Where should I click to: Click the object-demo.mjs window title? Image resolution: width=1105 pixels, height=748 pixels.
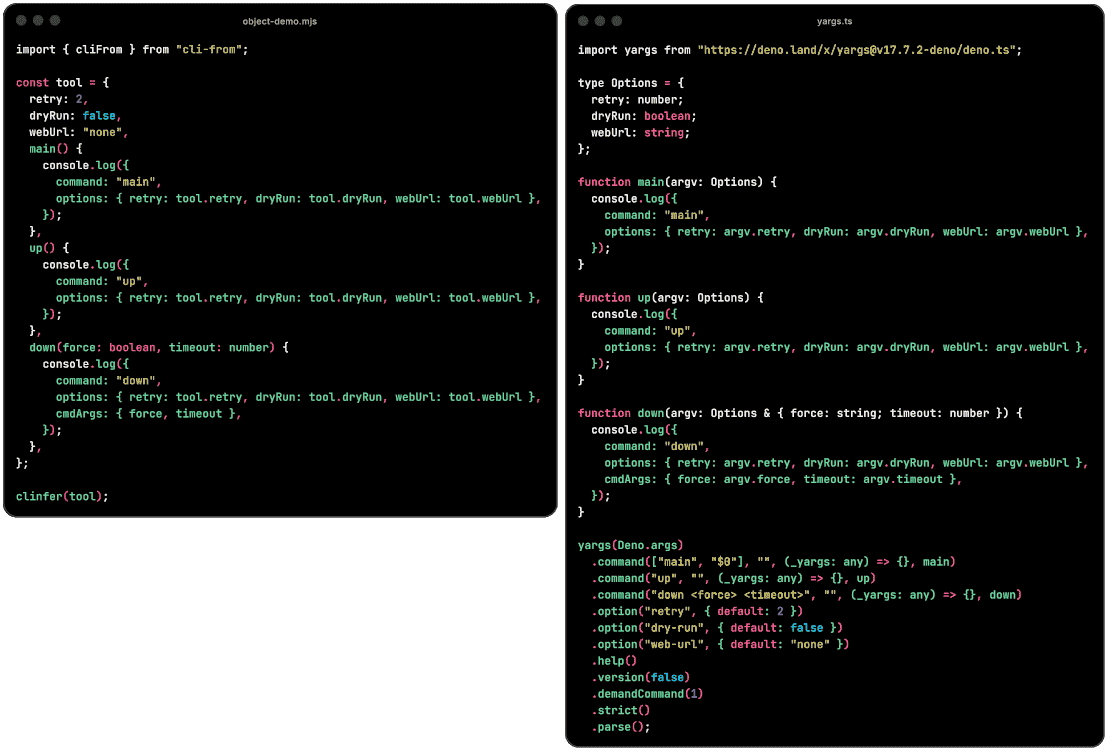[x=280, y=21]
